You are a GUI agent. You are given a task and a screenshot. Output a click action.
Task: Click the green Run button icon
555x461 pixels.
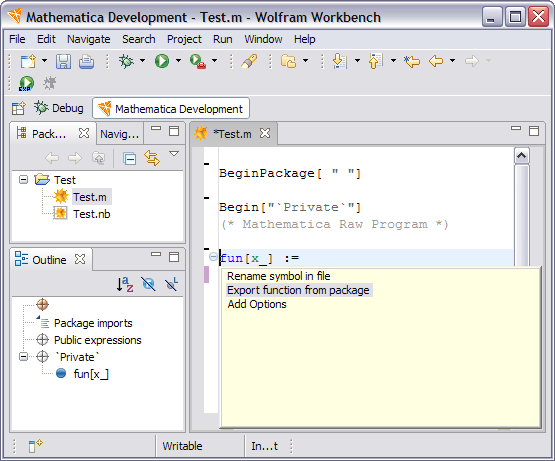tap(162, 61)
